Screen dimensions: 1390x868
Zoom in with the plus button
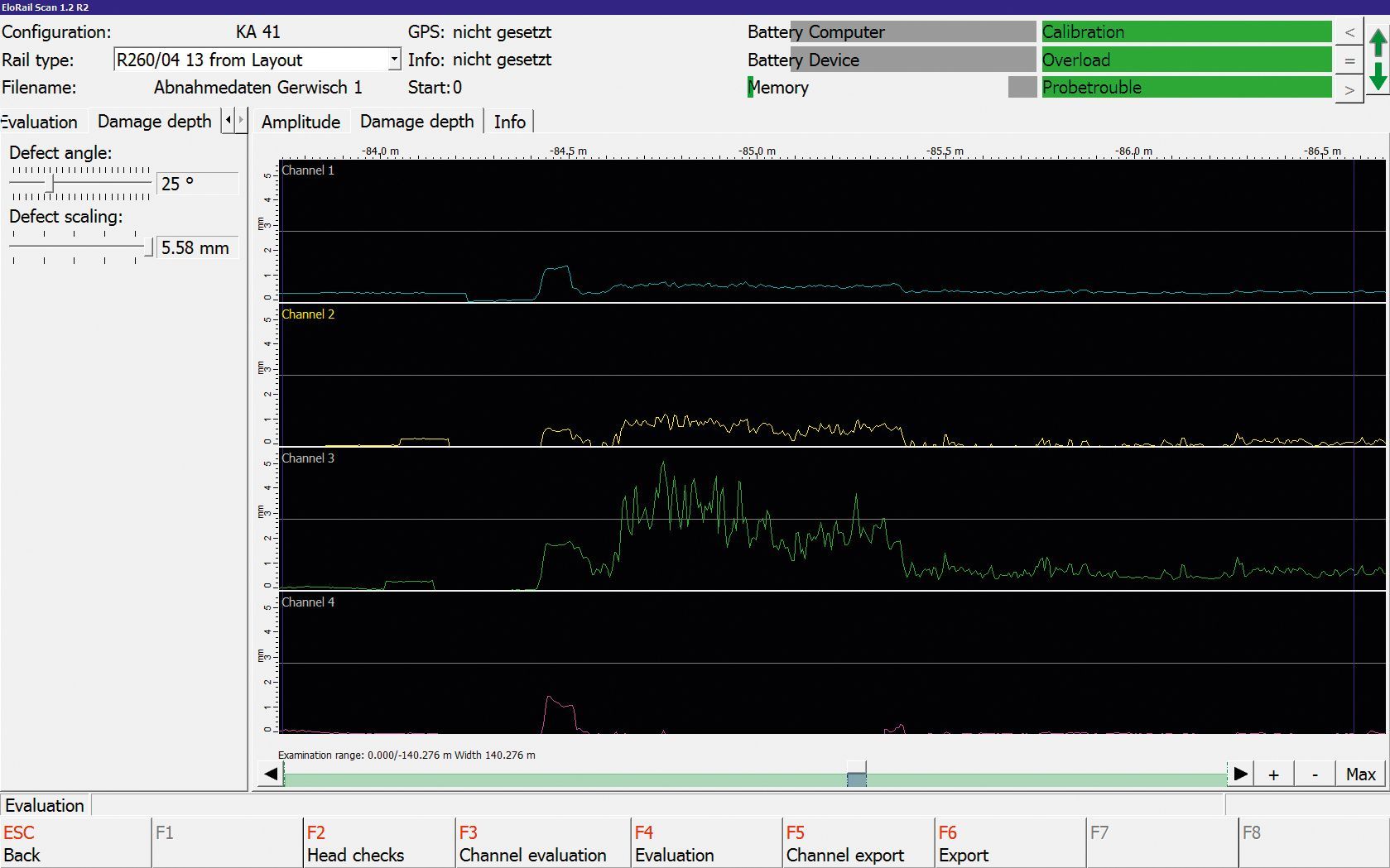click(1273, 774)
